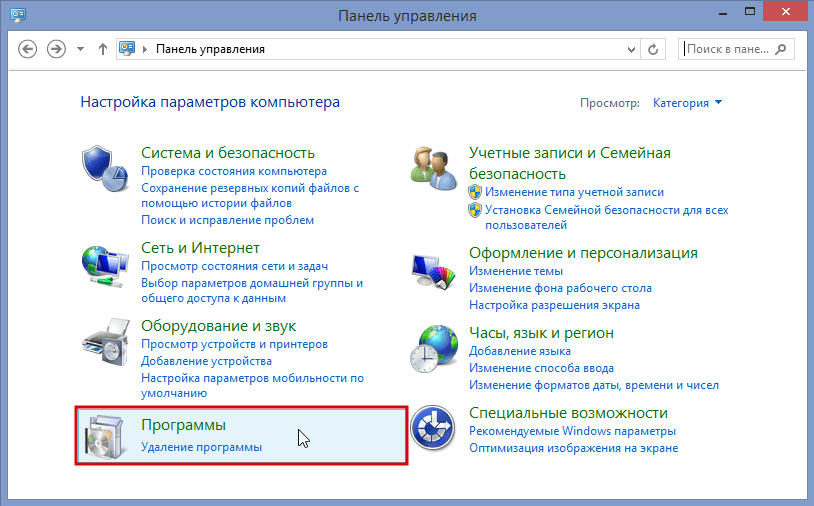Open Учетные записи и Семейная безопасность
Image resolution: width=814 pixels, height=506 pixels.
pos(570,163)
